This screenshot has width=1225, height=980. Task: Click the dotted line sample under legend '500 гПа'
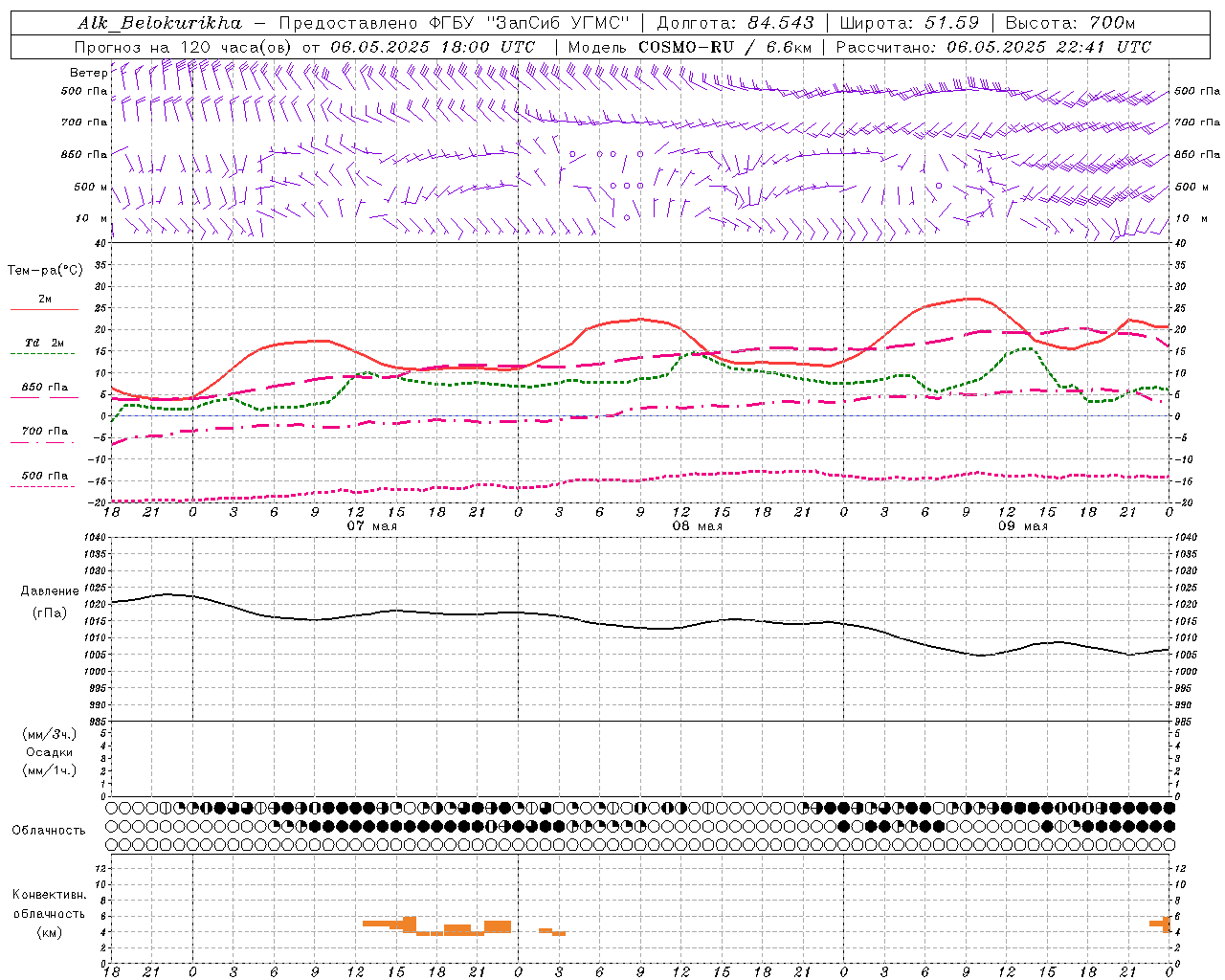pyautogui.click(x=42, y=487)
